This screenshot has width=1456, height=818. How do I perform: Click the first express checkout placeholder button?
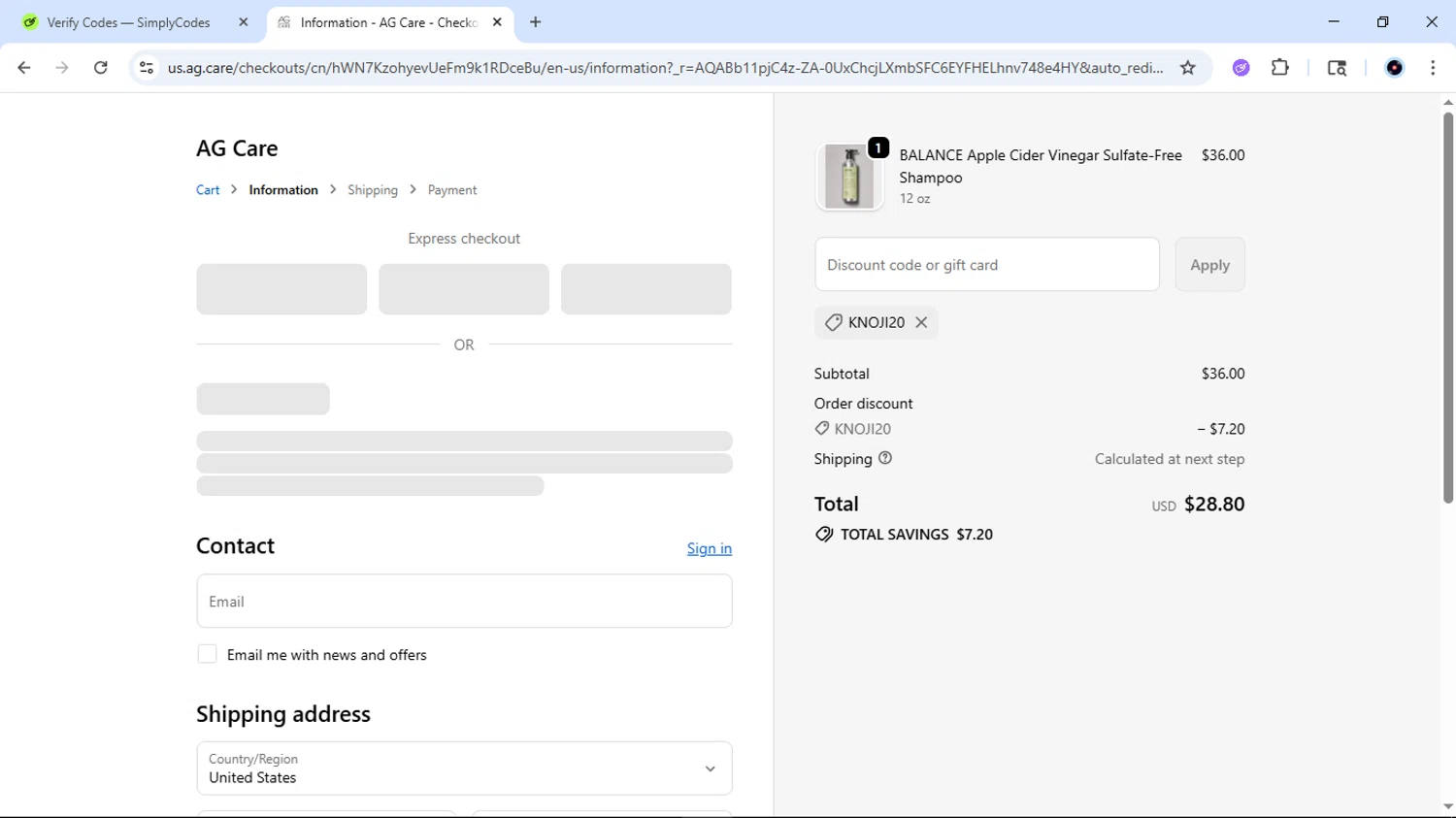tap(281, 289)
